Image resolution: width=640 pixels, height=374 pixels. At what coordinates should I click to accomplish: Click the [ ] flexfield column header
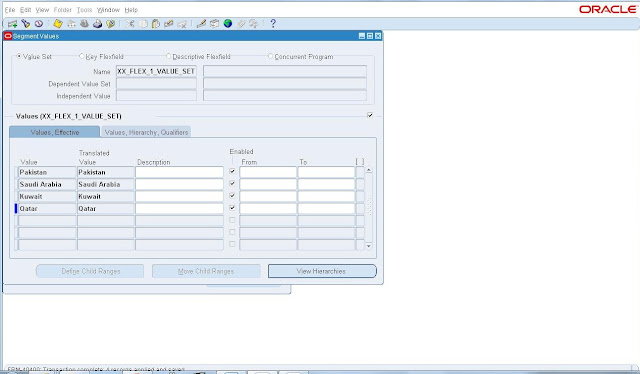tap(360, 162)
